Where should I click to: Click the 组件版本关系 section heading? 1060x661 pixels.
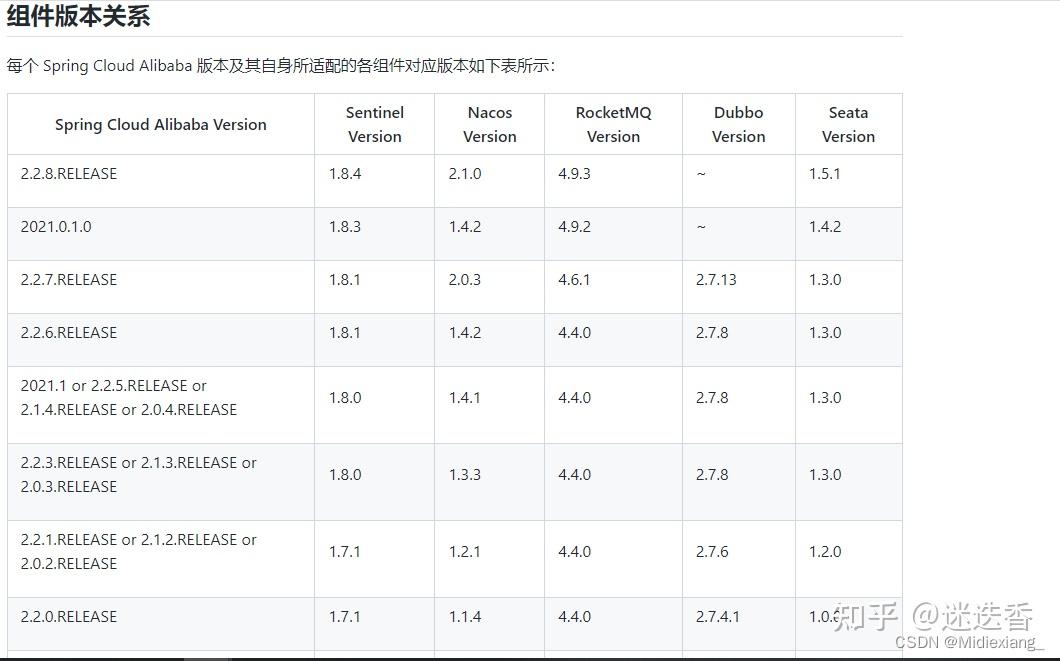(x=78, y=16)
